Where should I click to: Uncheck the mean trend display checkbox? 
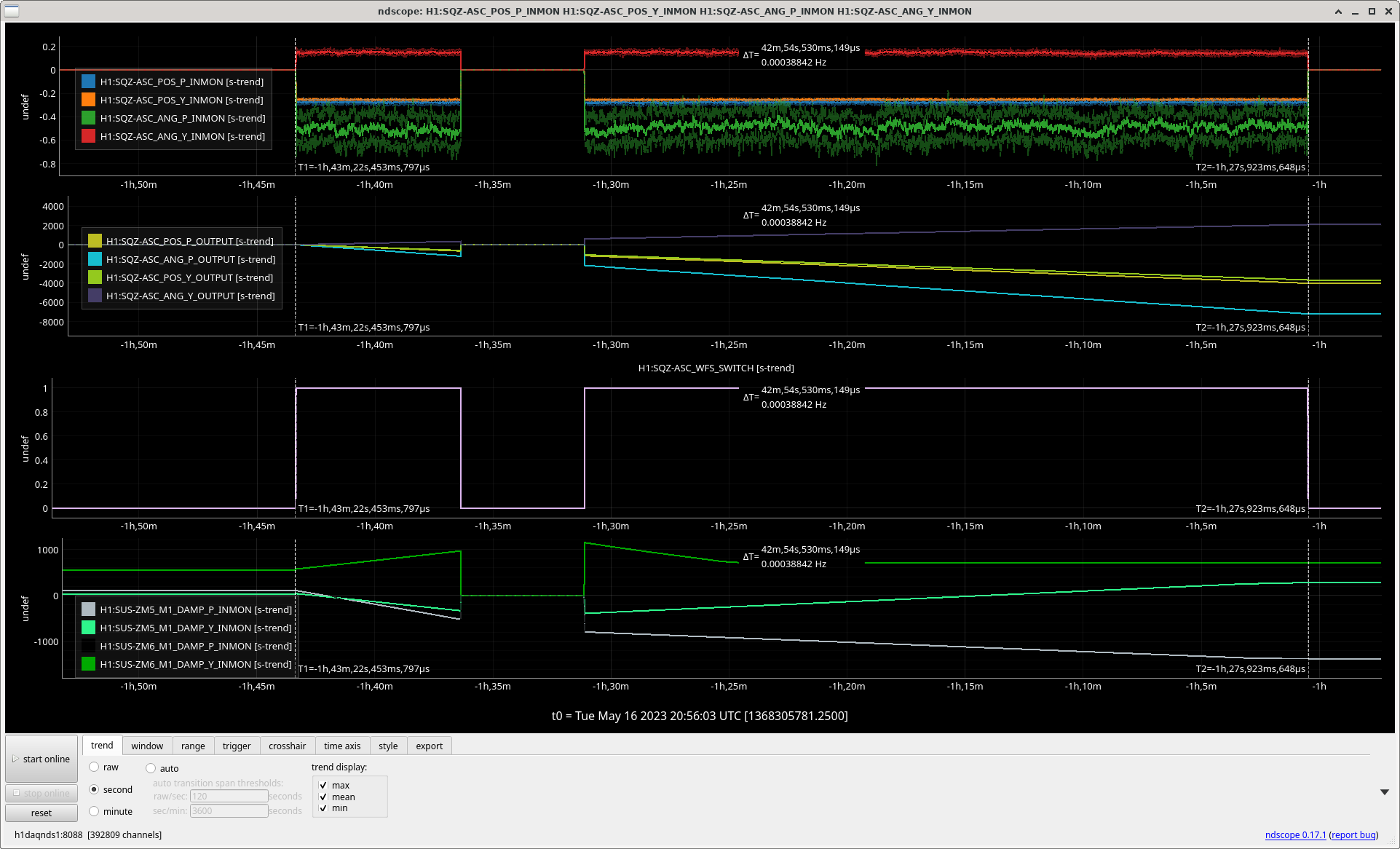[x=323, y=797]
